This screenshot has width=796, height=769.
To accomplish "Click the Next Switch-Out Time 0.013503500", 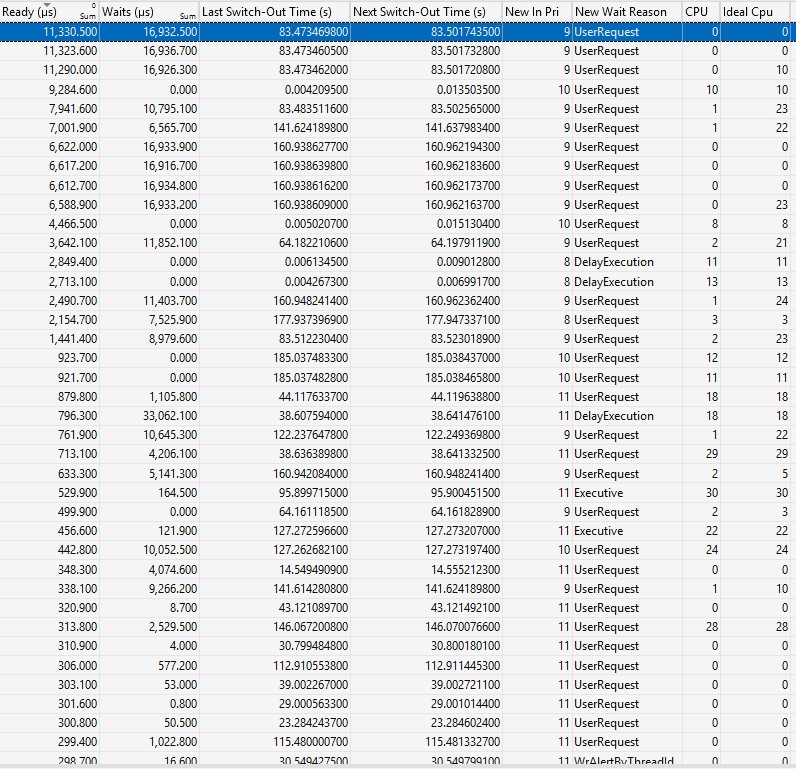I will 468,90.
